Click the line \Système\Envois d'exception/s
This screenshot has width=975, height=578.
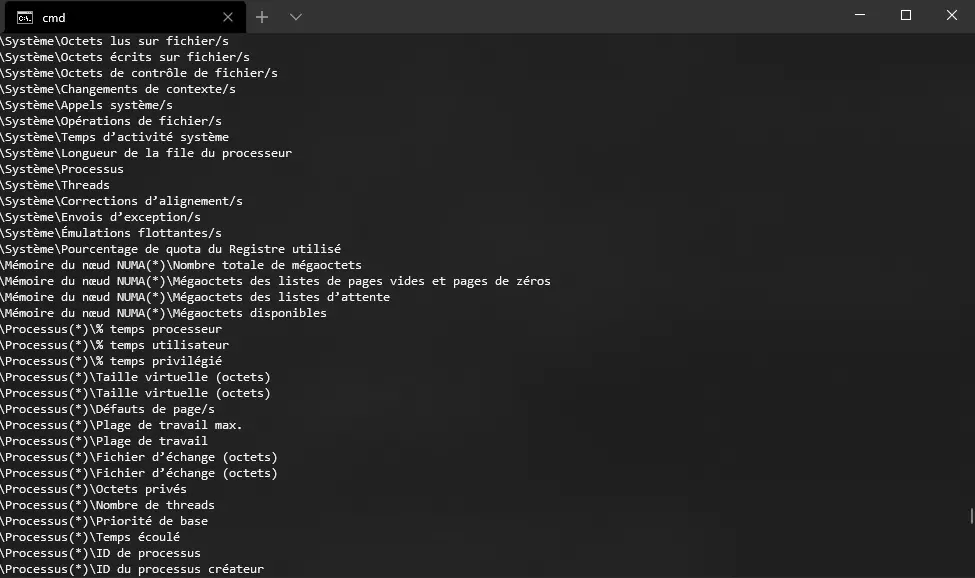tap(100, 217)
